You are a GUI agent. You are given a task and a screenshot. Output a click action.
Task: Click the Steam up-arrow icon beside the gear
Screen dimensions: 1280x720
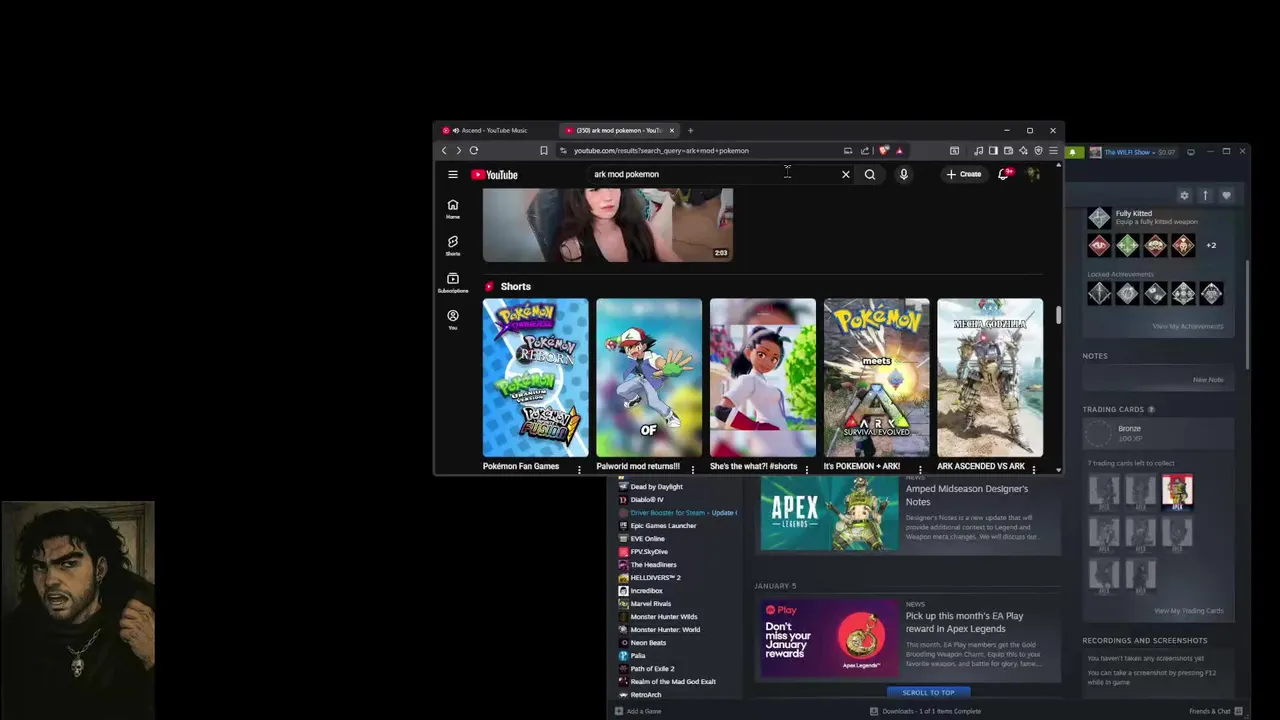(x=1205, y=195)
